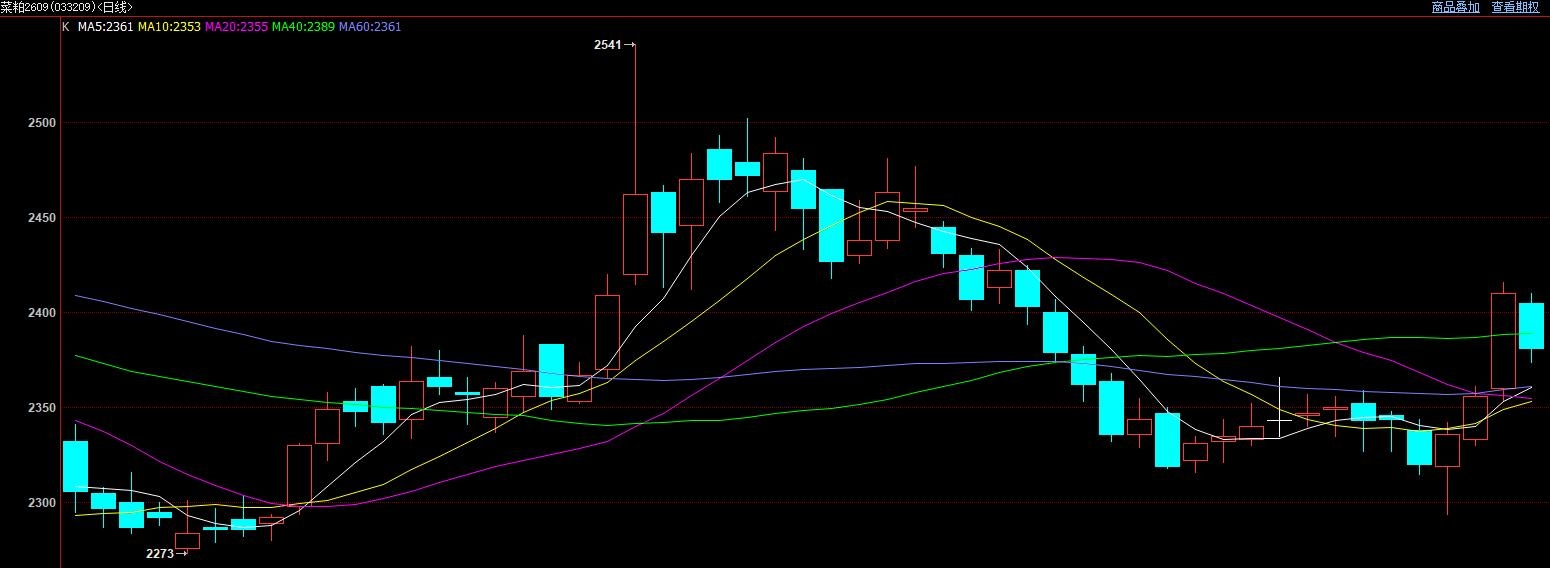Click the 2450 price axis label

41,218
